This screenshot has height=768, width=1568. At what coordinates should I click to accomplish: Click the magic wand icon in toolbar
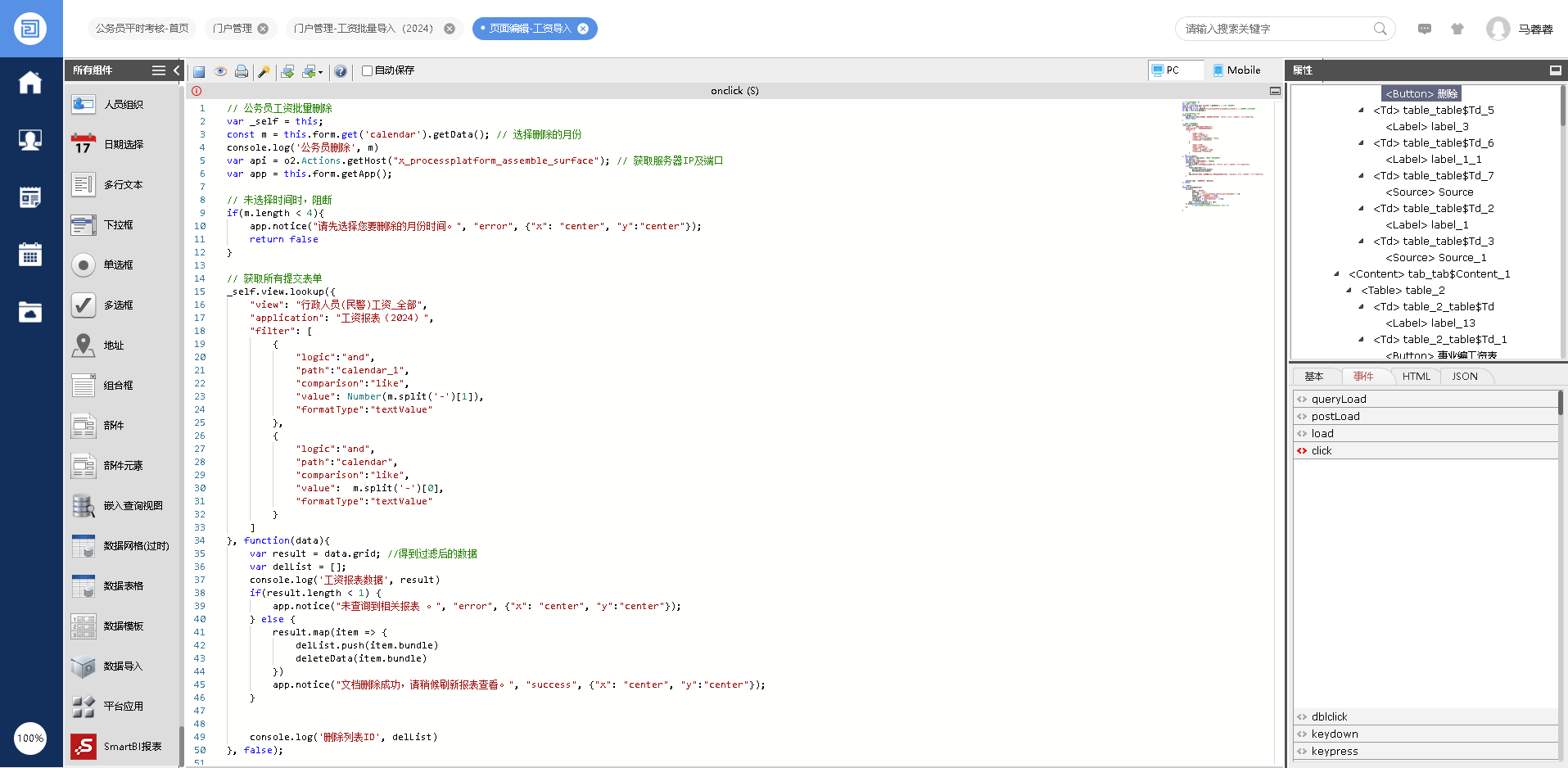pyautogui.click(x=264, y=71)
